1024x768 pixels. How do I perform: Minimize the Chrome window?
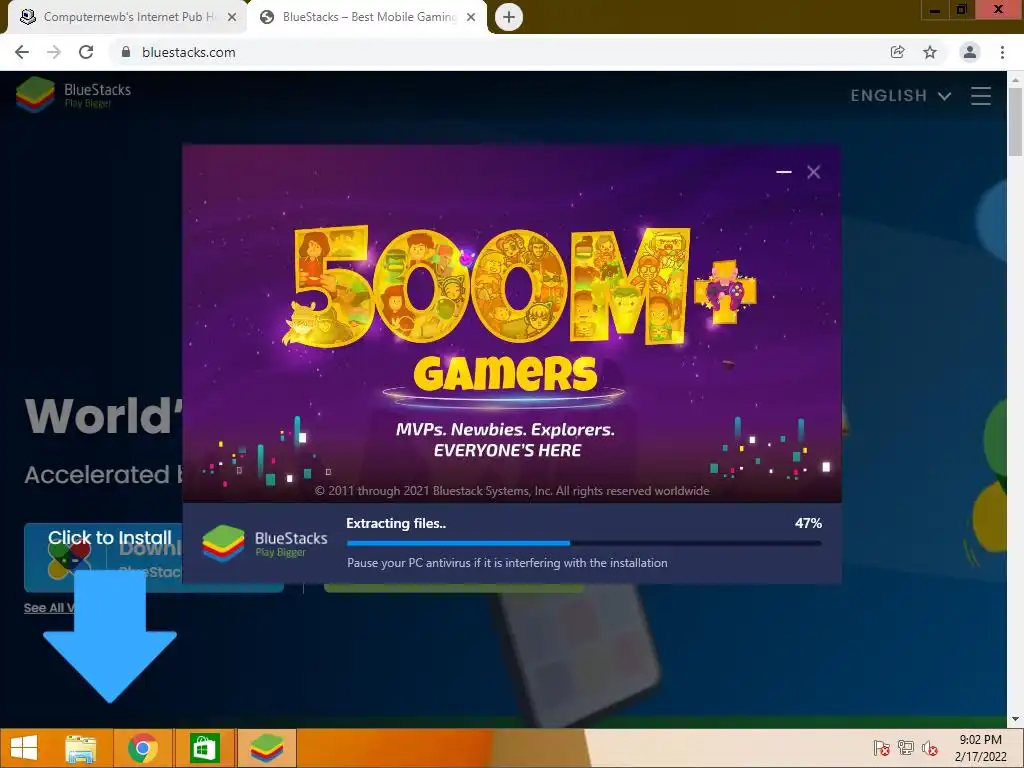pyautogui.click(x=935, y=9)
